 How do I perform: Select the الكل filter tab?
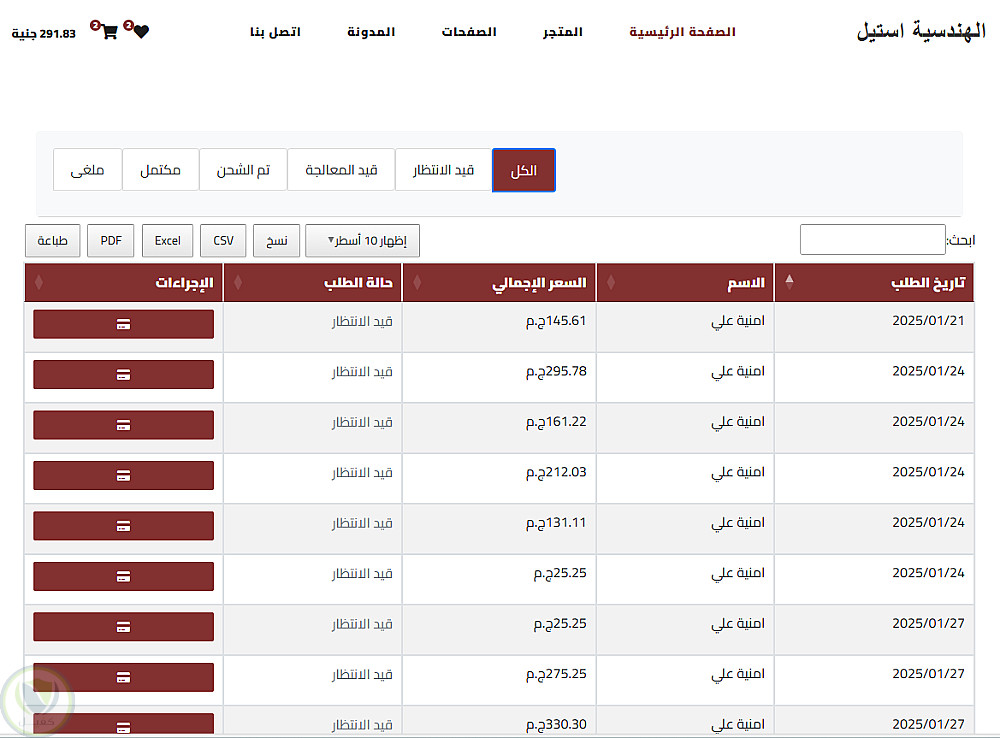coord(524,170)
